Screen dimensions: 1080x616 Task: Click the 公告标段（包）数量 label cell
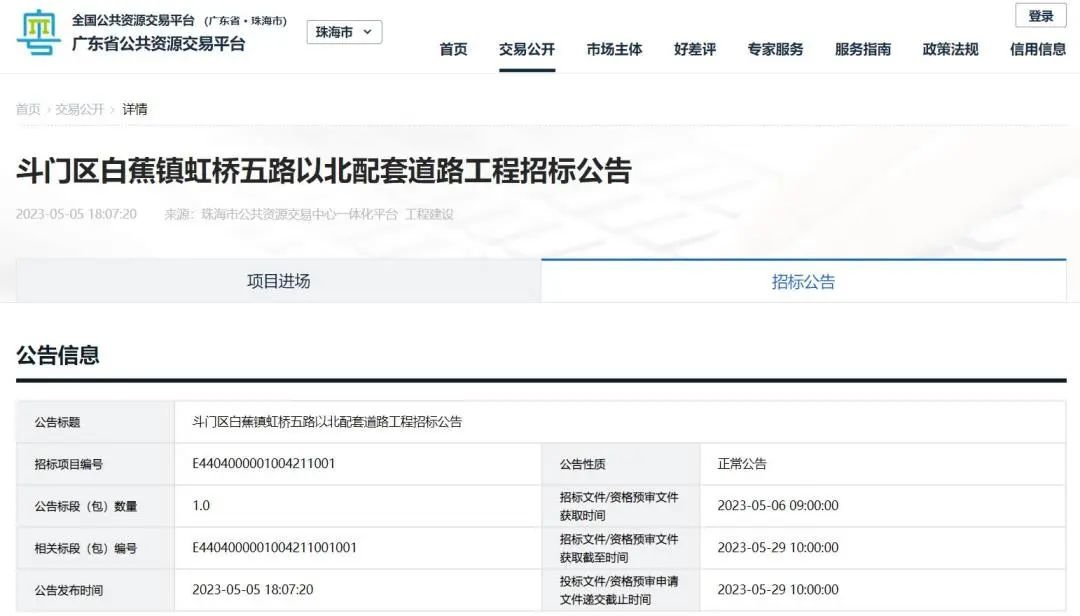pyautogui.click(x=95, y=506)
